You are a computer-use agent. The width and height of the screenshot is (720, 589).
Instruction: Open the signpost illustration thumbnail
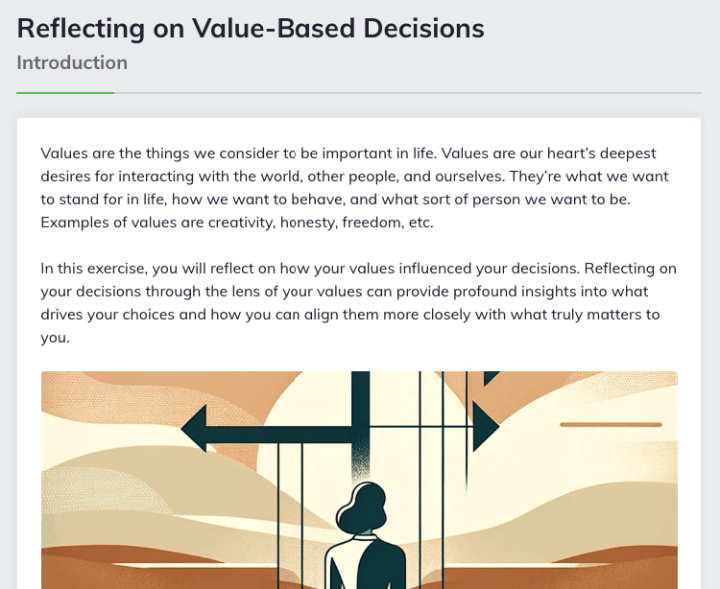coord(359,480)
